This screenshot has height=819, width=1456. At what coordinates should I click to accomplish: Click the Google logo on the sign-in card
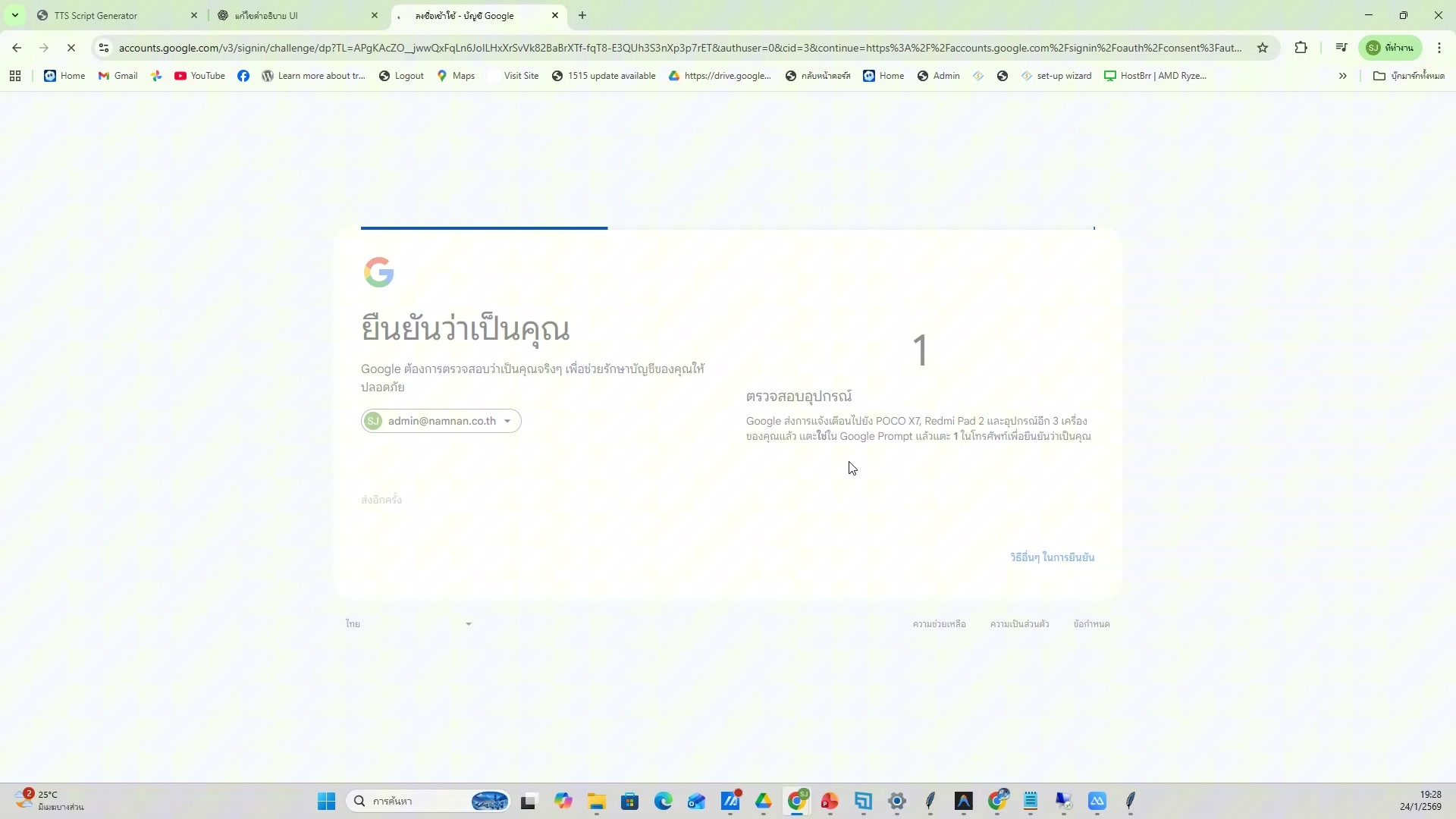379,272
